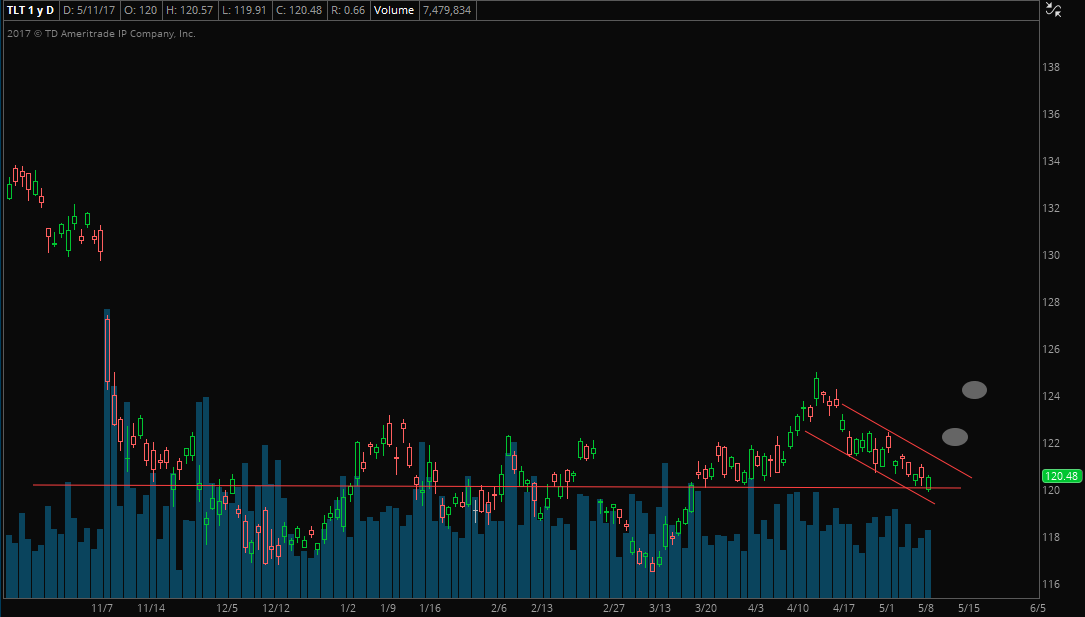
Task: Click the H: 120.57 high value
Action: 190,10
